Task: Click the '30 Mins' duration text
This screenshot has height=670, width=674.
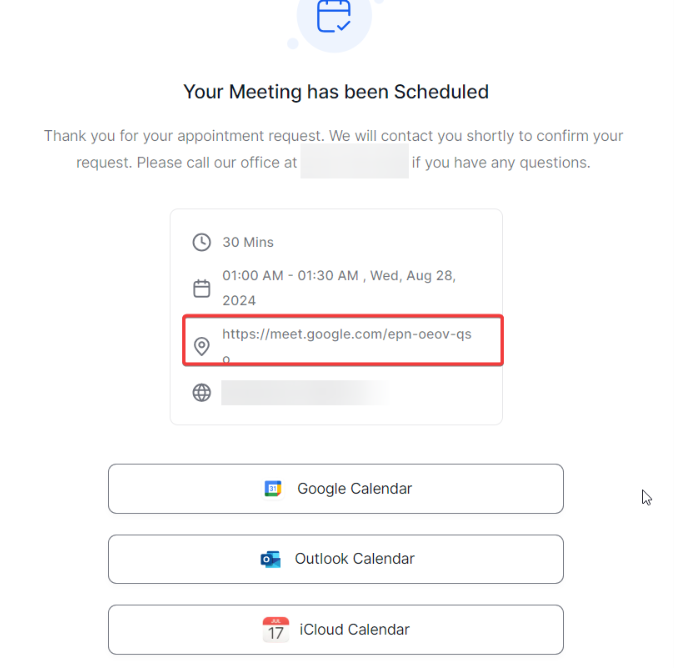Action: [248, 242]
